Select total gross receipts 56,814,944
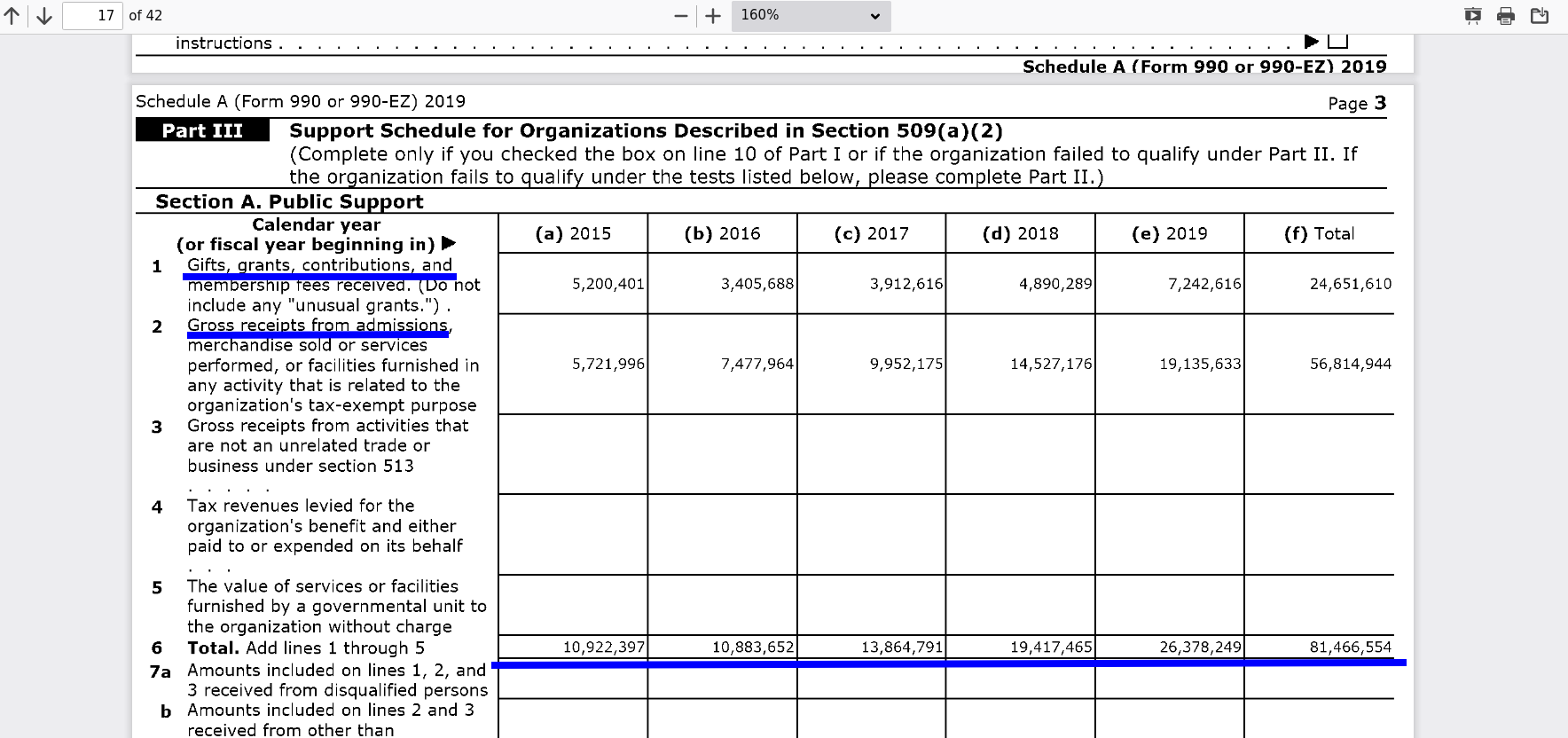Viewport: 1568px width, 738px height. click(x=1350, y=364)
